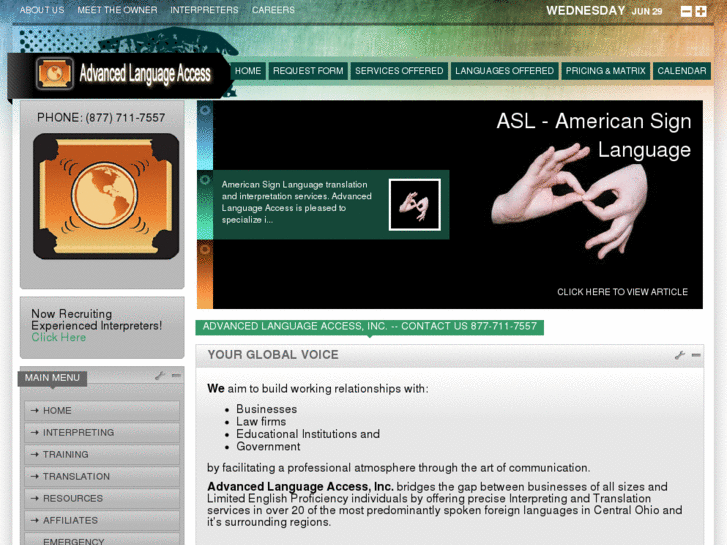Open the Request Form tab
727x545 pixels.
click(x=308, y=71)
